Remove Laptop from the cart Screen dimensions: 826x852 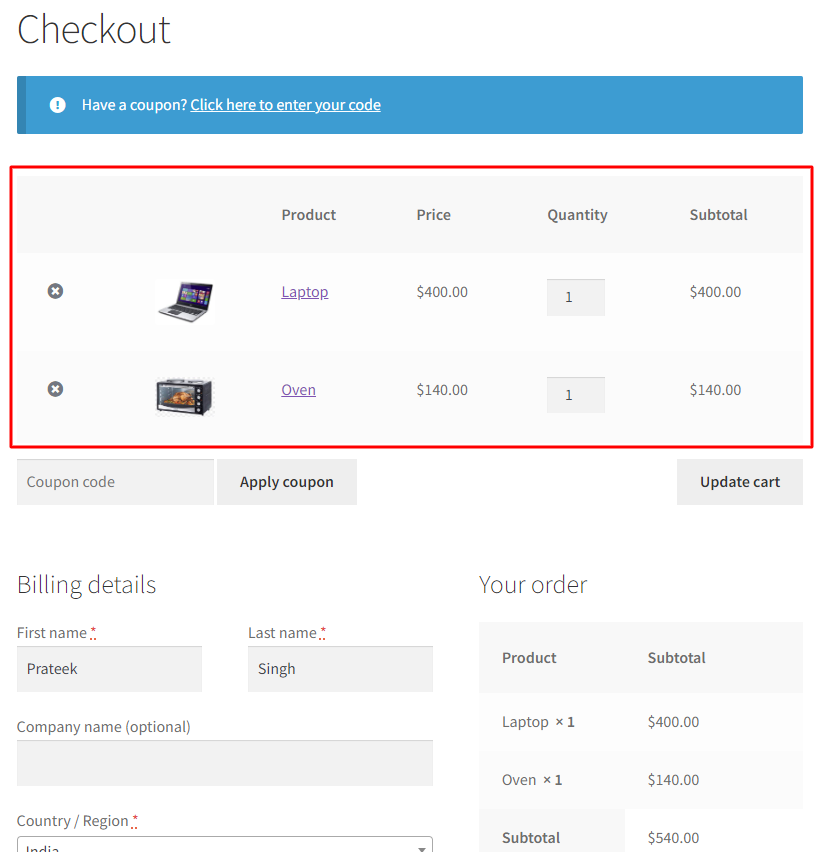(x=55, y=291)
